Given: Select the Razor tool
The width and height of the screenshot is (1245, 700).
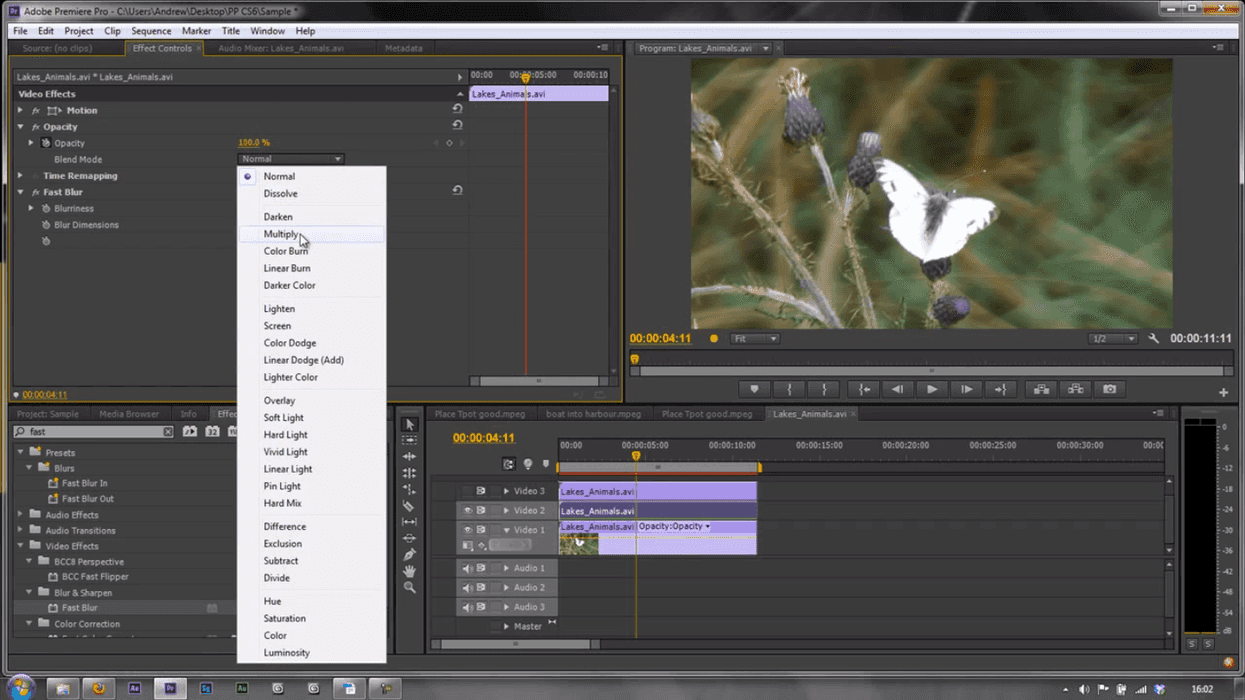Looking at the screenshot, I should [x=409, y=506].
